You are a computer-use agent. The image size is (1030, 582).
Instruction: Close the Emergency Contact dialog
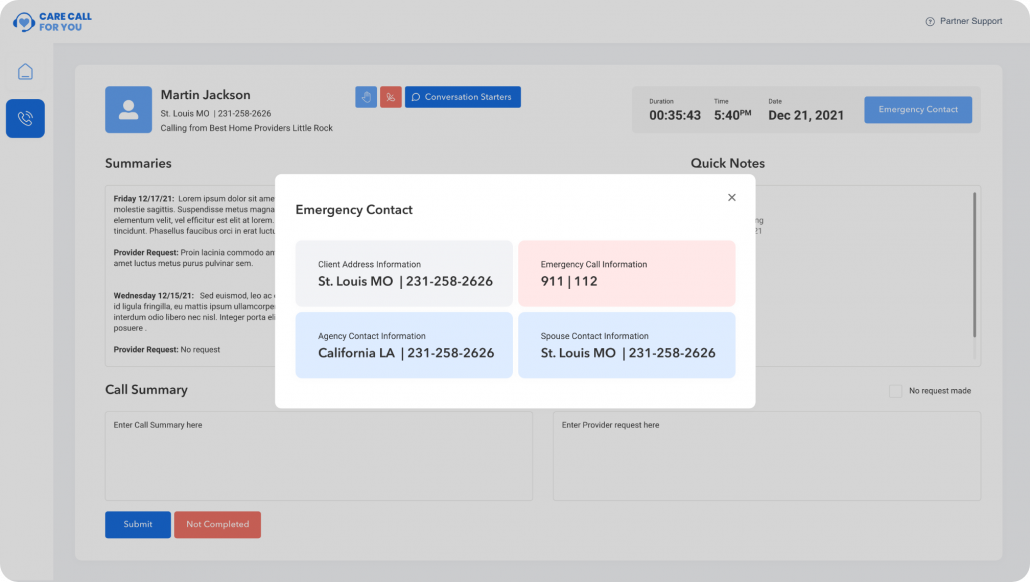[x=731, y=198]
